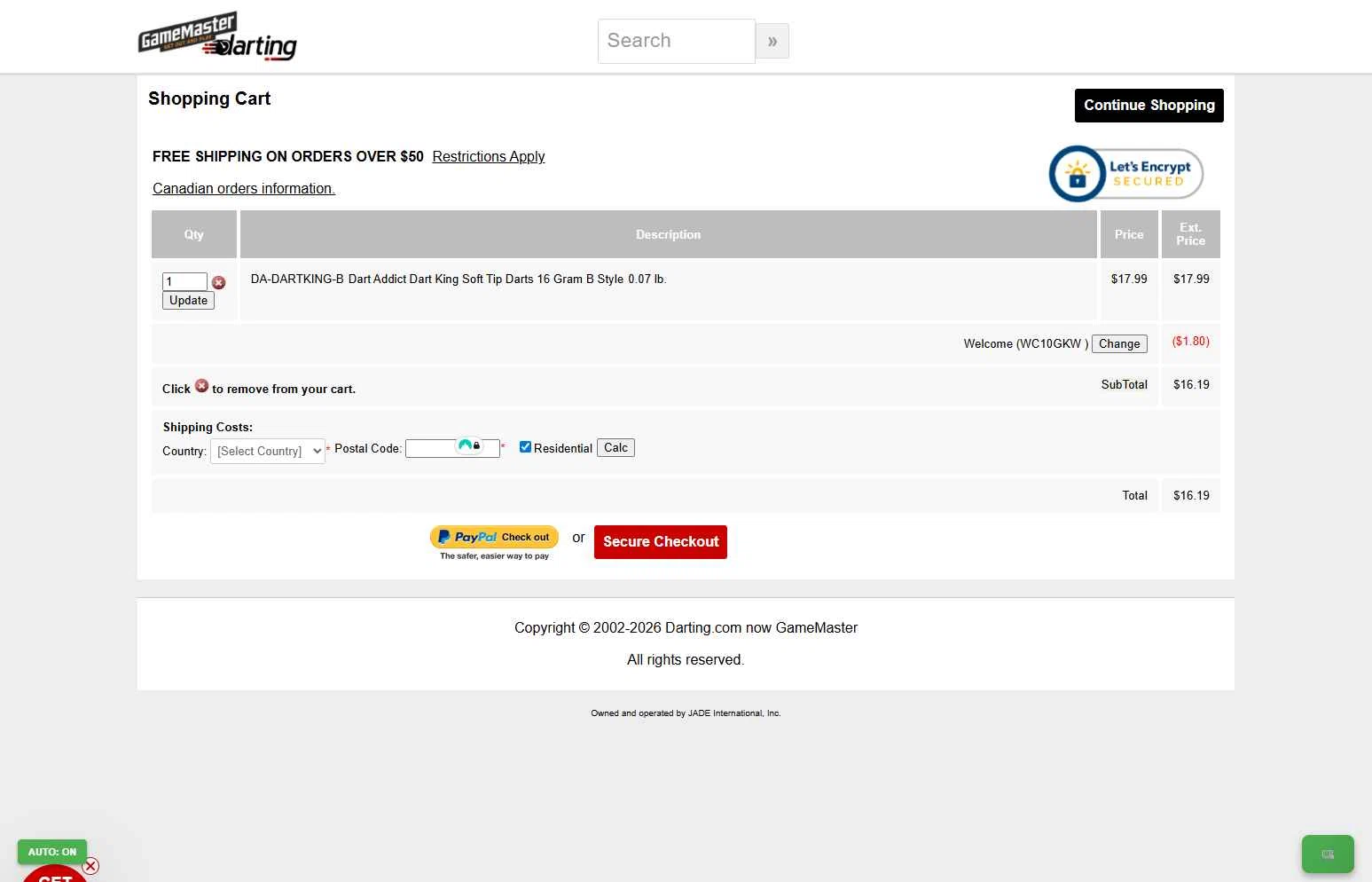
Task: Click the All rights reserved text
Action: [x=686, y=660]
